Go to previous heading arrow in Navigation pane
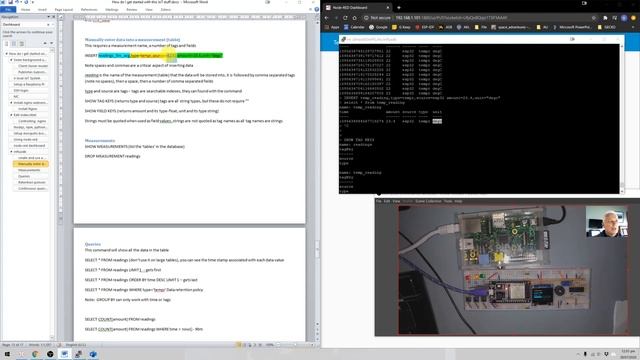The width and height of the screenshot is (640, 360). [x=45, y=43]
